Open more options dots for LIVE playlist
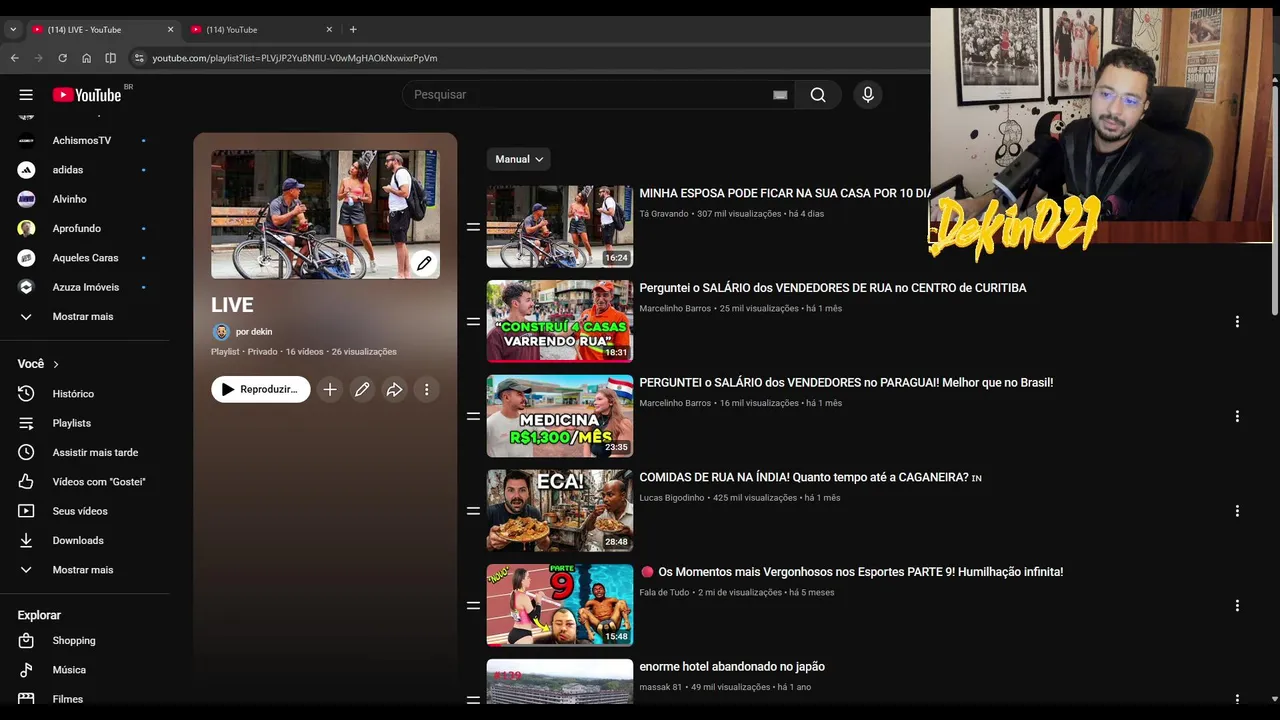 [426, 389]
